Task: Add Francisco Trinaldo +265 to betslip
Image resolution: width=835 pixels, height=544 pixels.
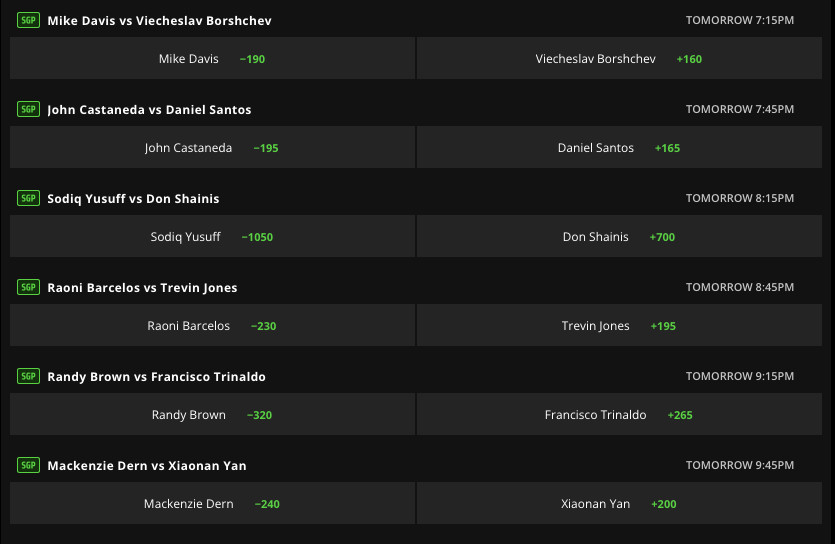Action: [618, 415]
